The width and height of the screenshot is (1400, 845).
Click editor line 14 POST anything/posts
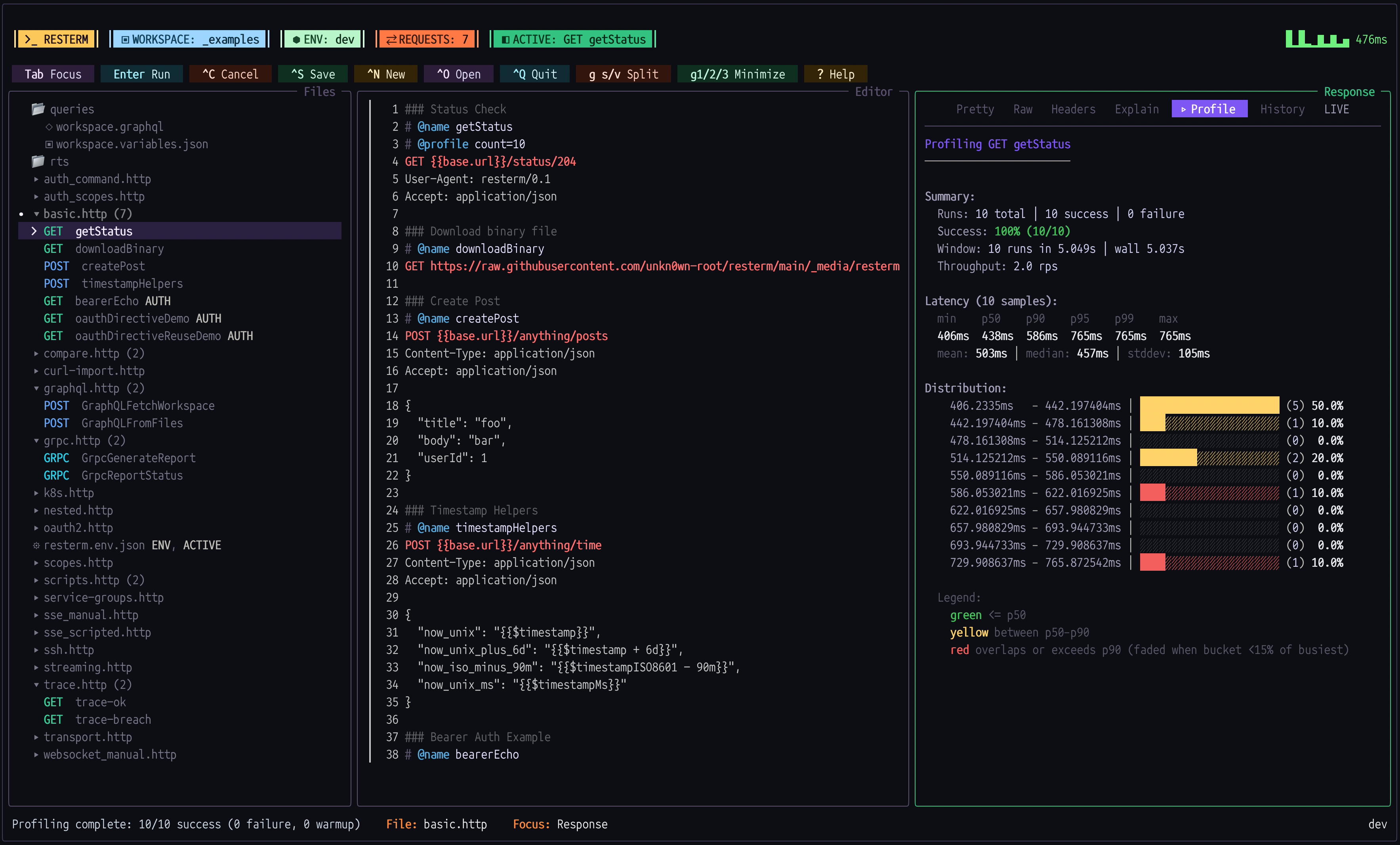pos(506,336)
